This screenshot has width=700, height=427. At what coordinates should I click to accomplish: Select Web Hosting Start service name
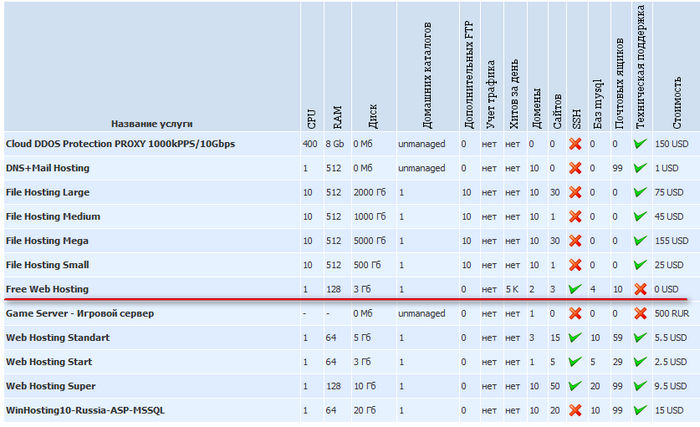[x=49, y=362]
